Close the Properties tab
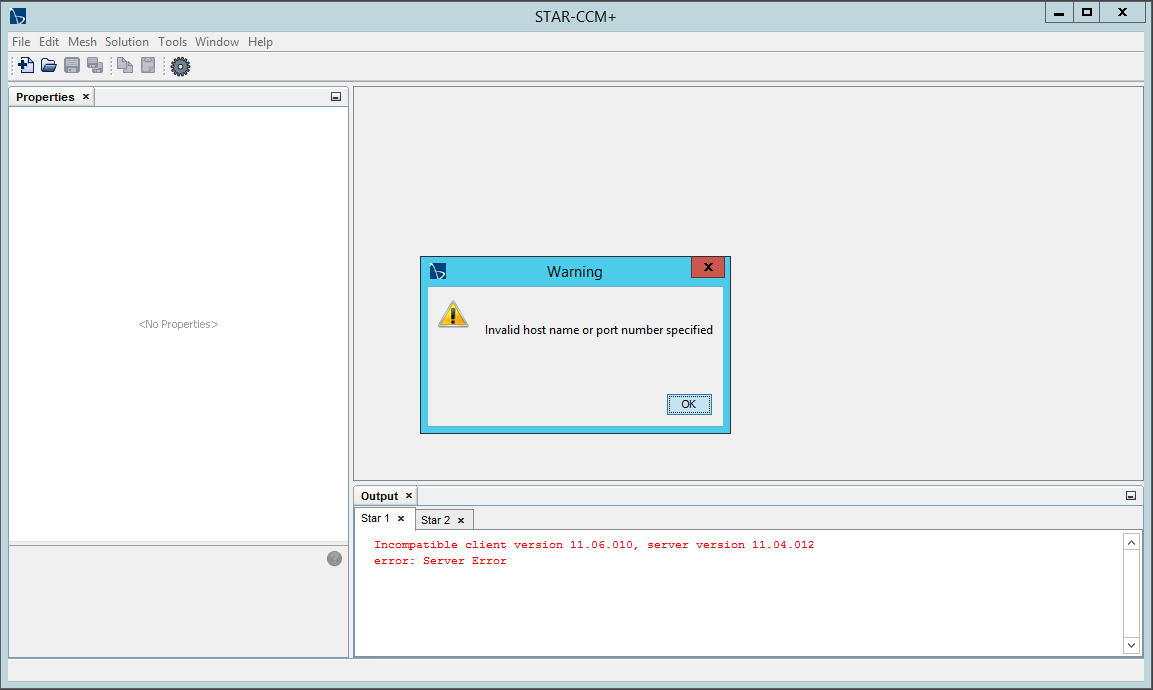The image size is (1153, 690). pyautogui.click(x=86, y=96)
